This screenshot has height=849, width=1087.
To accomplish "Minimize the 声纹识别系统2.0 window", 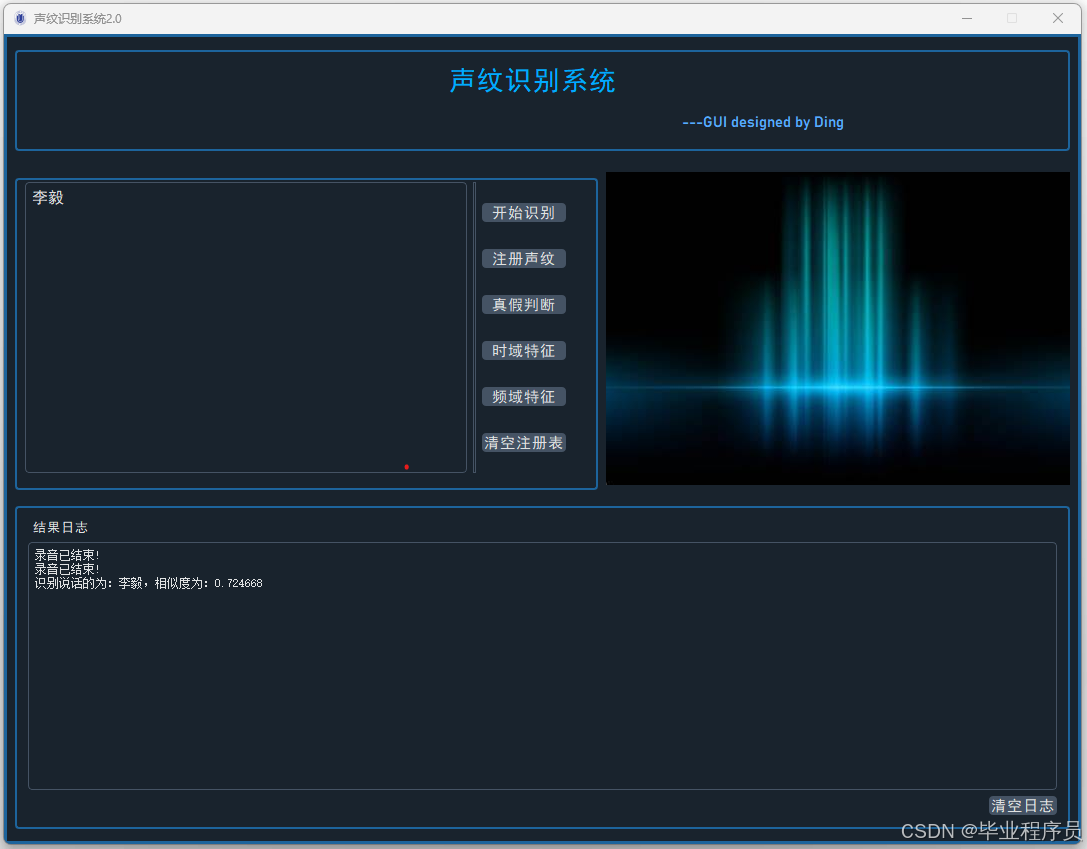I will 966,18.
